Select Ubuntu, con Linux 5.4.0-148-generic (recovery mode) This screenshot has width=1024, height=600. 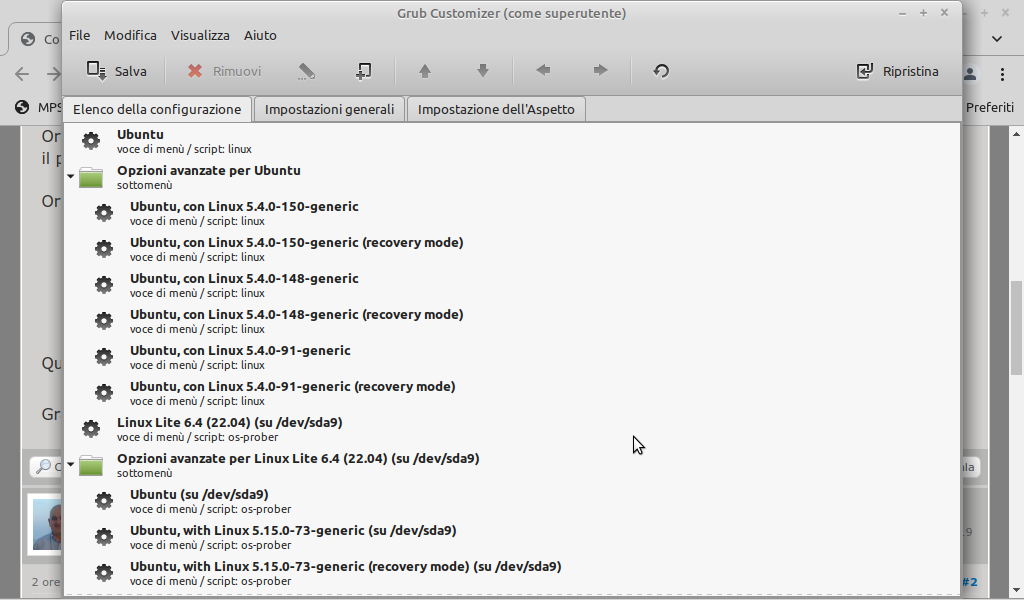(511, 321)
